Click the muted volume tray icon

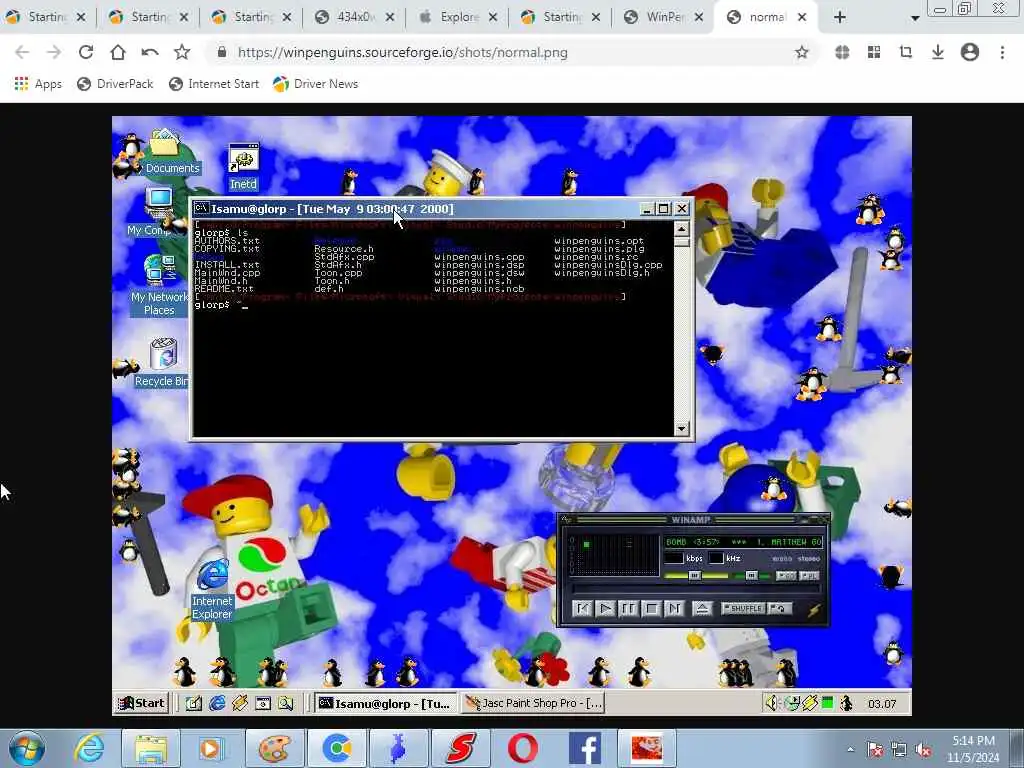tap(923, 749)
